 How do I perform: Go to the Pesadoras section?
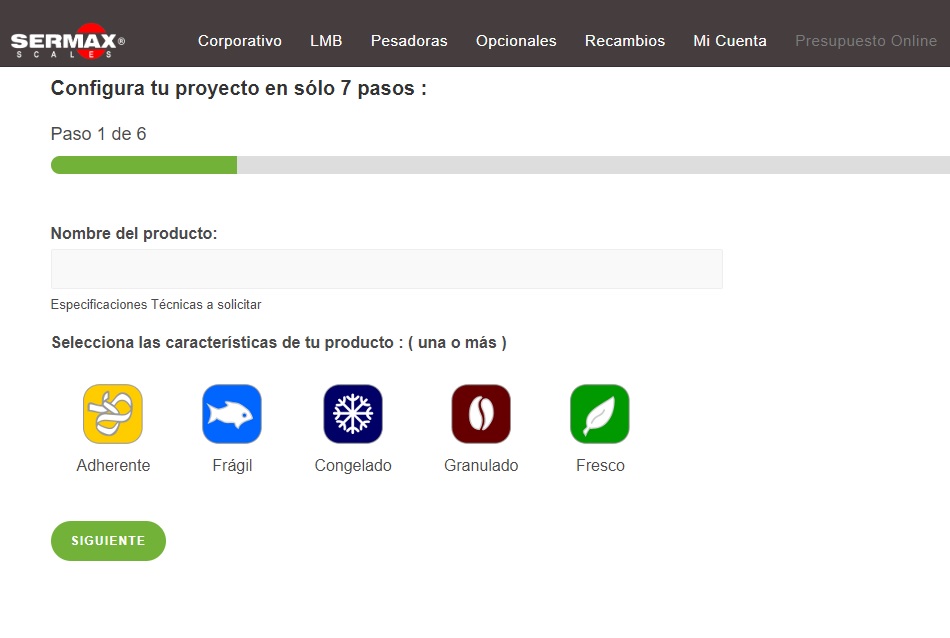(x=409, y=41)
